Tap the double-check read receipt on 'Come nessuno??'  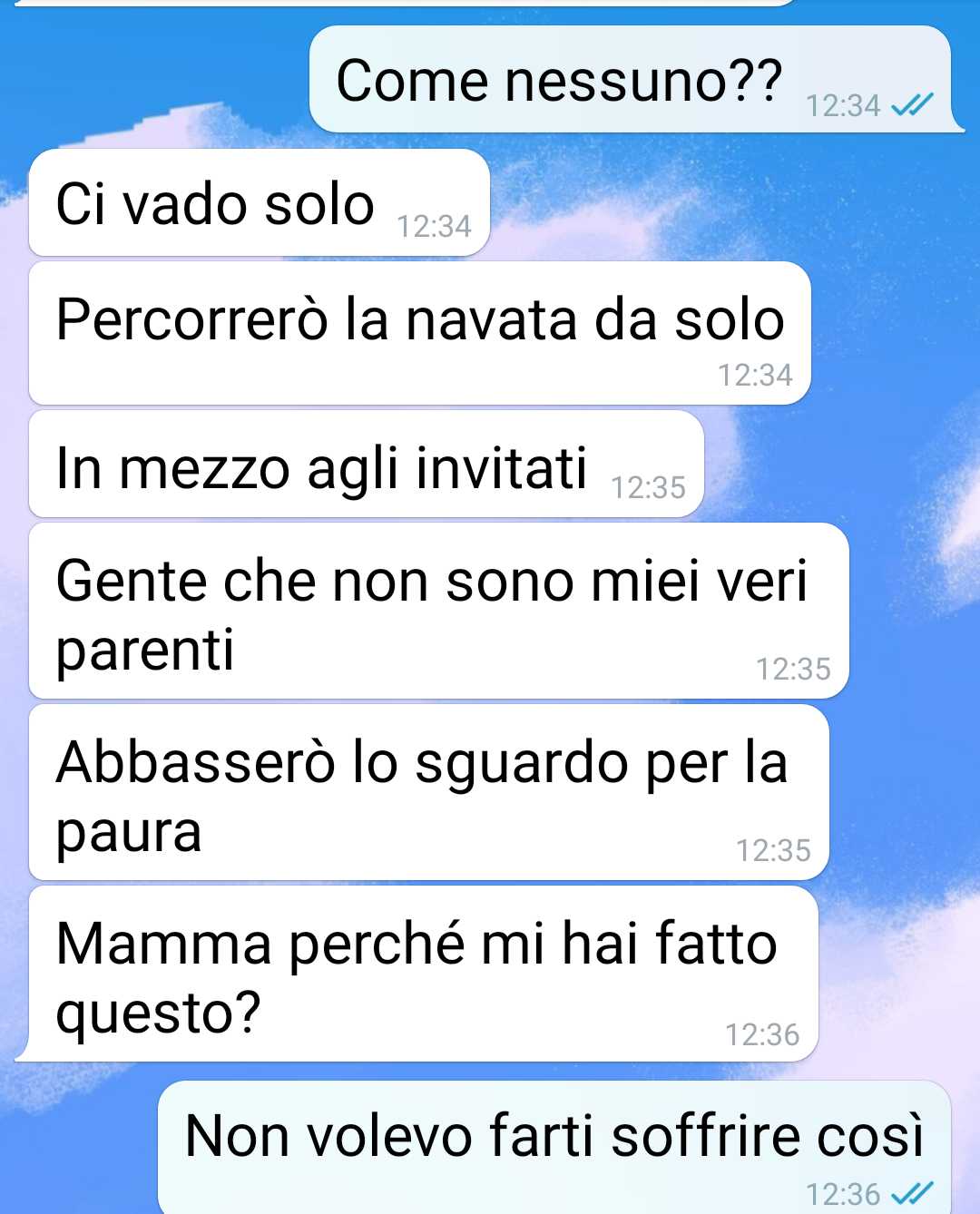pos(911,106)
